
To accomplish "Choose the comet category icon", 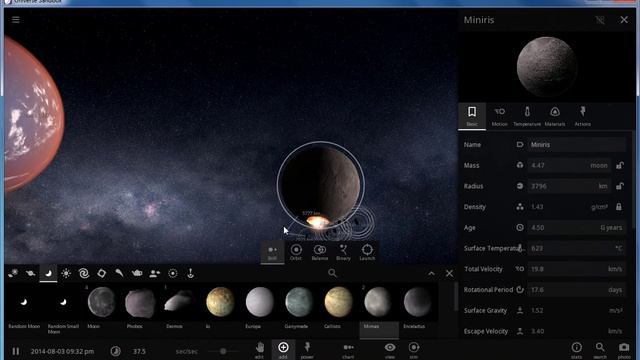I will pos(119,273).
